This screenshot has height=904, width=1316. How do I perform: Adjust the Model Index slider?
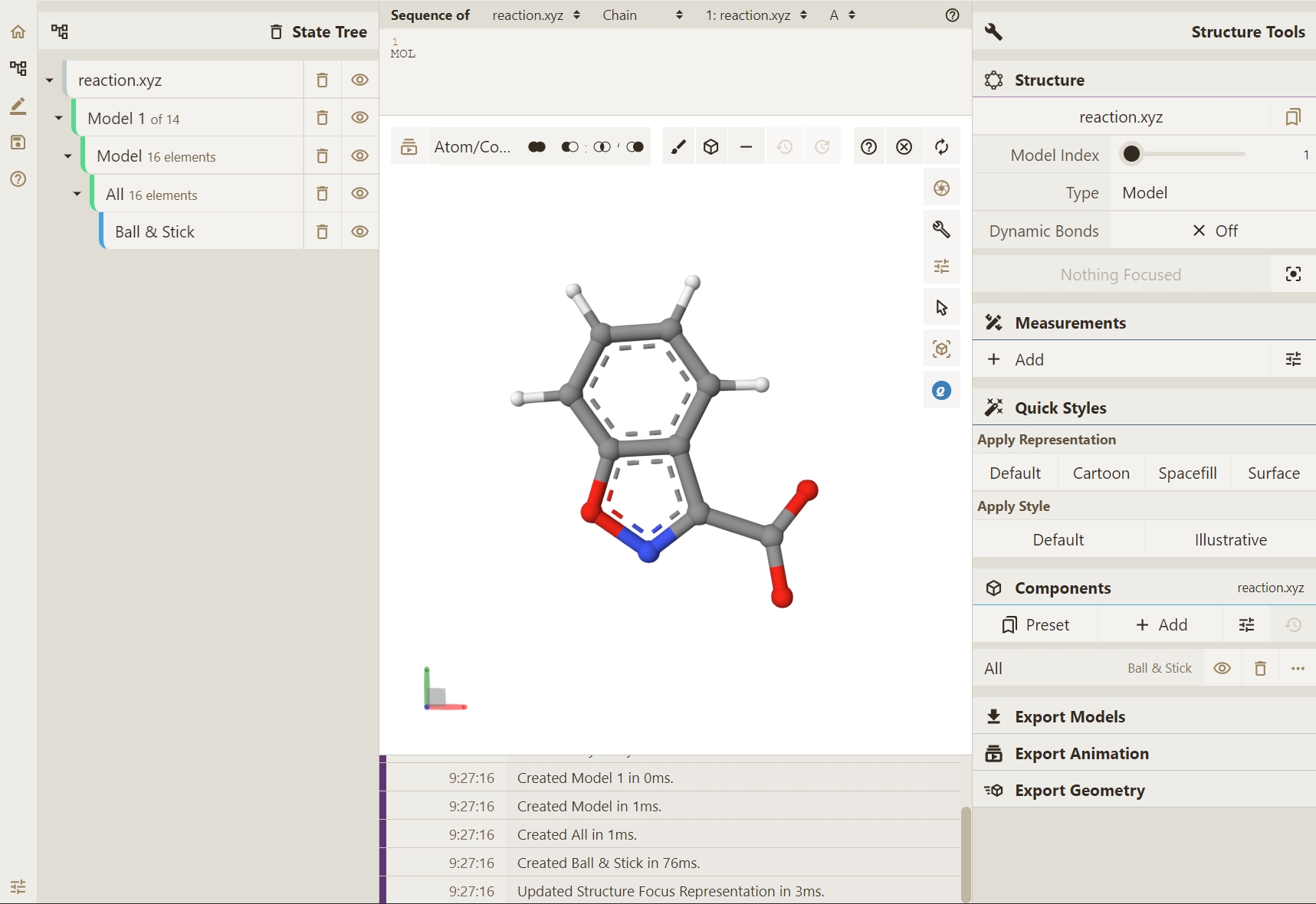[x=1132, y=155]
